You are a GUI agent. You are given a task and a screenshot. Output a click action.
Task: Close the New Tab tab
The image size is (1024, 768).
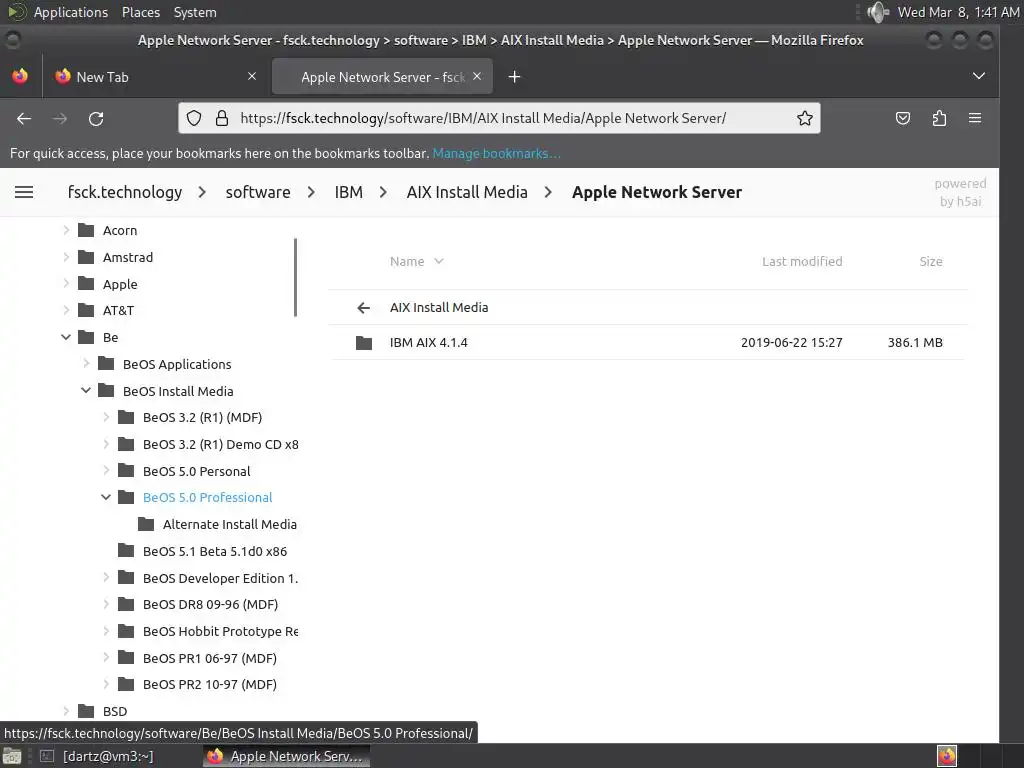tap(252, 76)
